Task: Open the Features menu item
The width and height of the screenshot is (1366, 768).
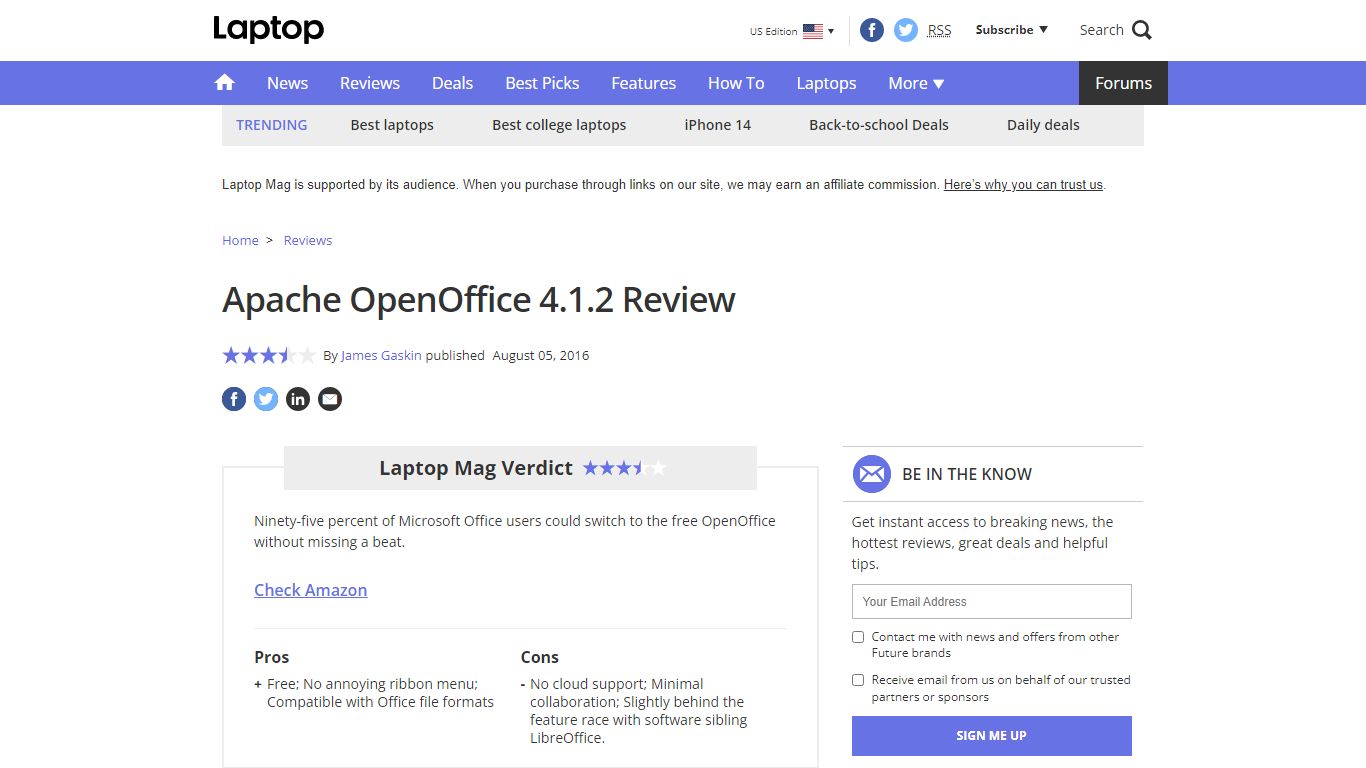Action: pos(644,83)
